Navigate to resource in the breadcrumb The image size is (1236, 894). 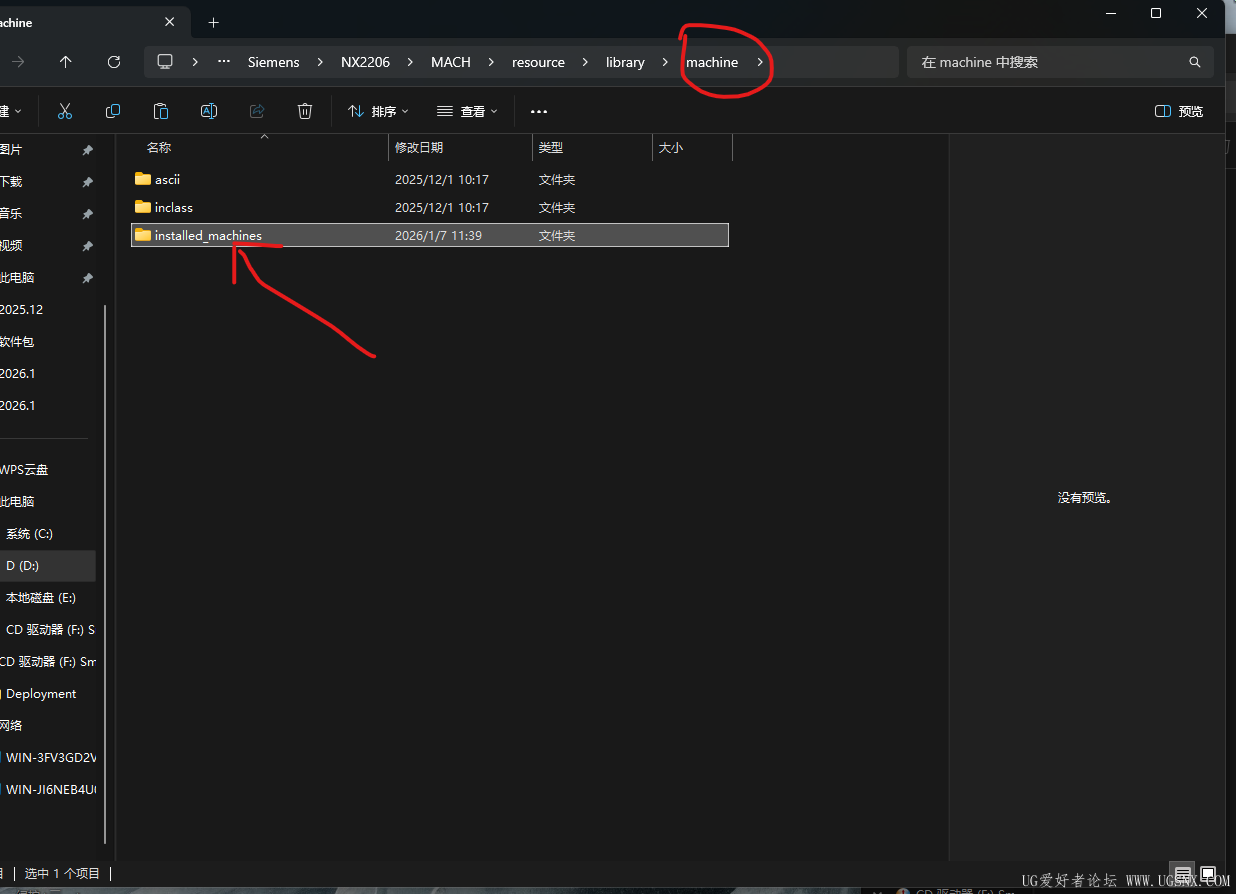tap(538, 62)
